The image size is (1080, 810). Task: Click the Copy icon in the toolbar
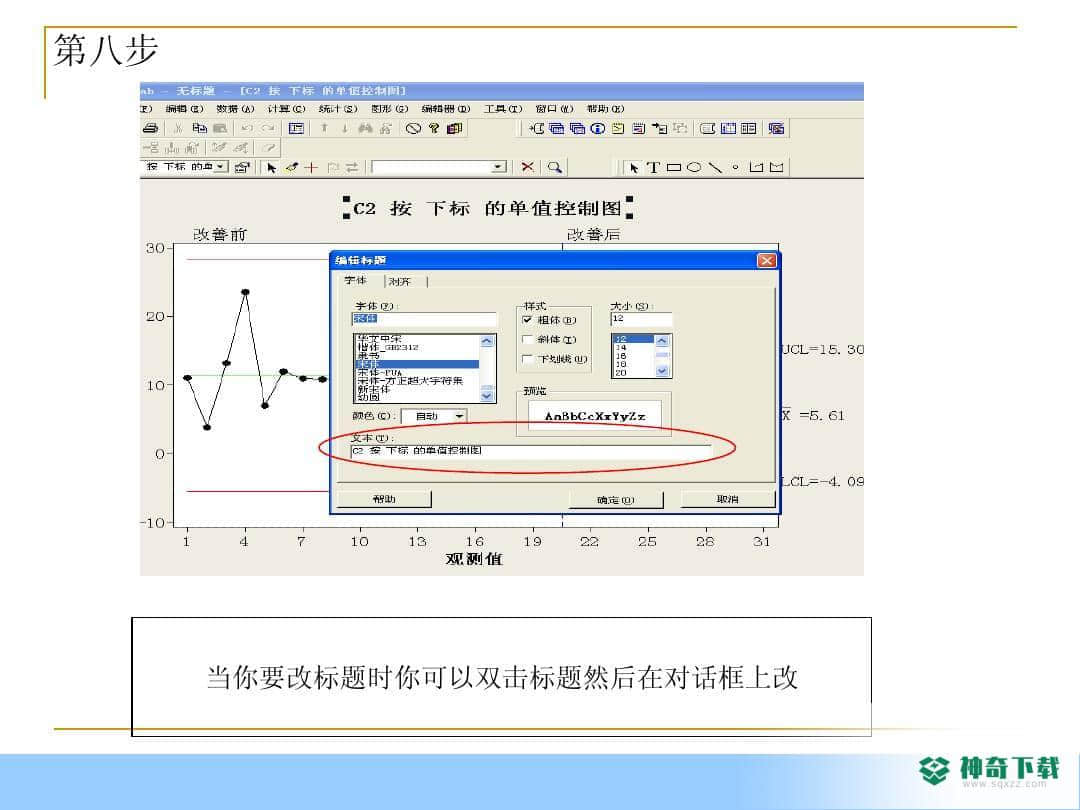click(200, 128)
